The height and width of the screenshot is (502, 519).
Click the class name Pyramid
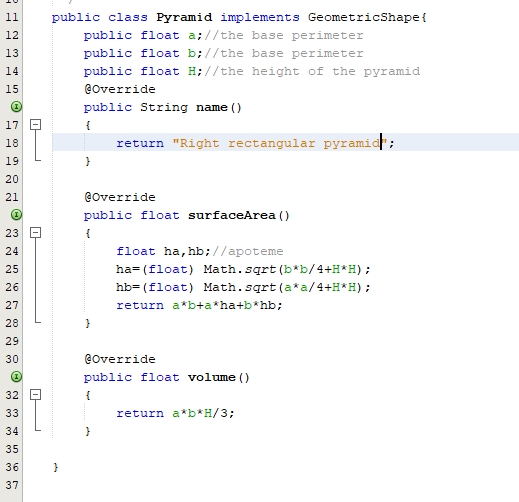click(184, 17)
